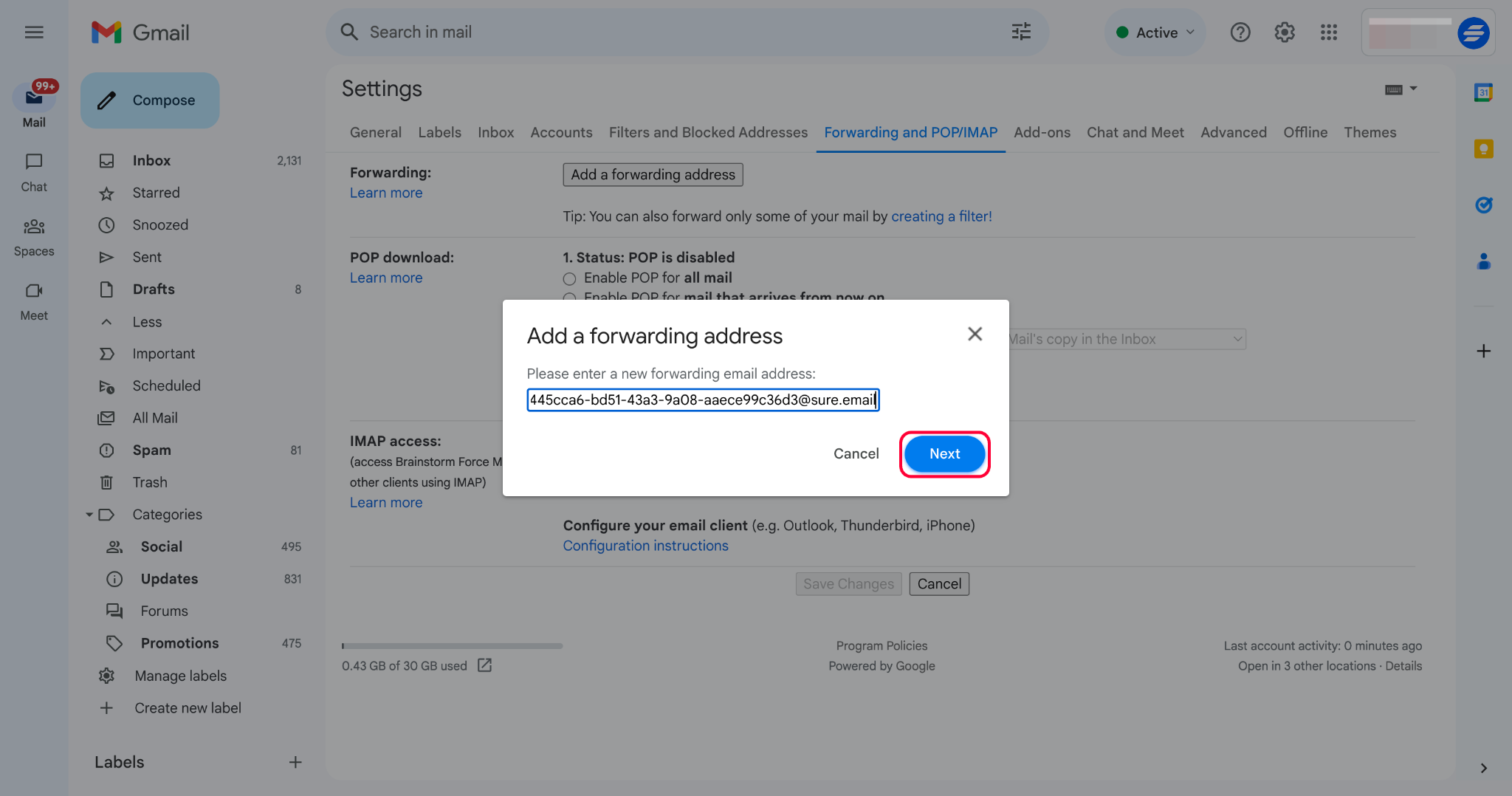Open the Active status dropdown
Screen dimensions: 1512x796
click(1155, 32)
